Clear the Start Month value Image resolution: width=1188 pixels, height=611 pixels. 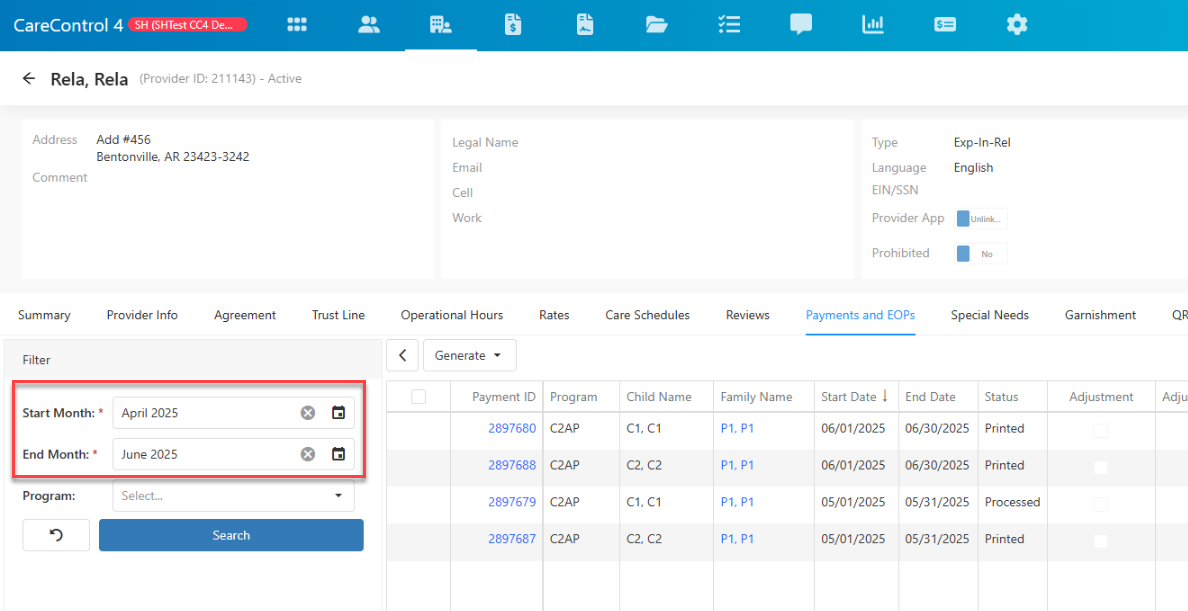click(308, 413)
